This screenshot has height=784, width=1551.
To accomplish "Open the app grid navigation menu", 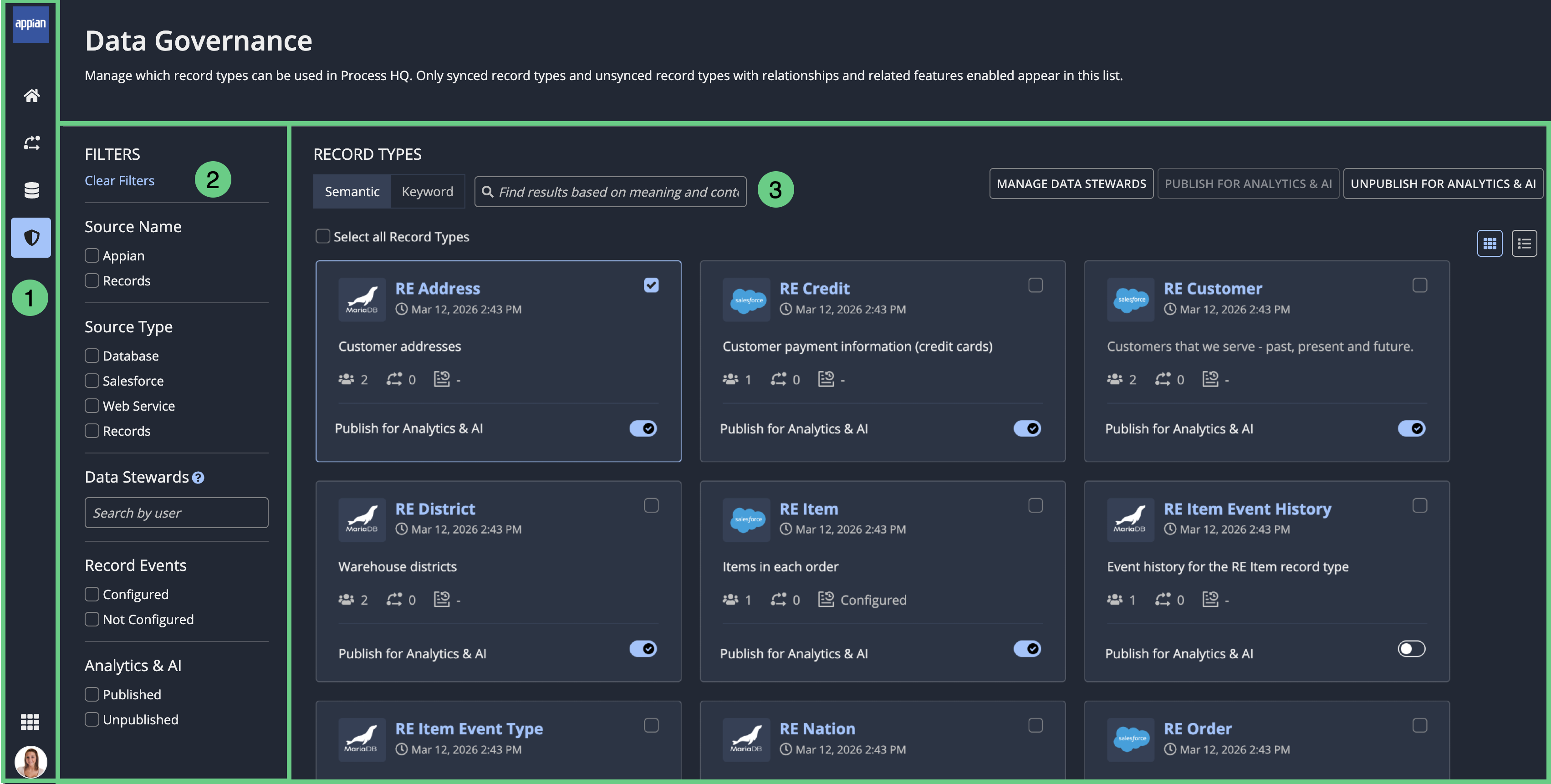I will [30, 721].
